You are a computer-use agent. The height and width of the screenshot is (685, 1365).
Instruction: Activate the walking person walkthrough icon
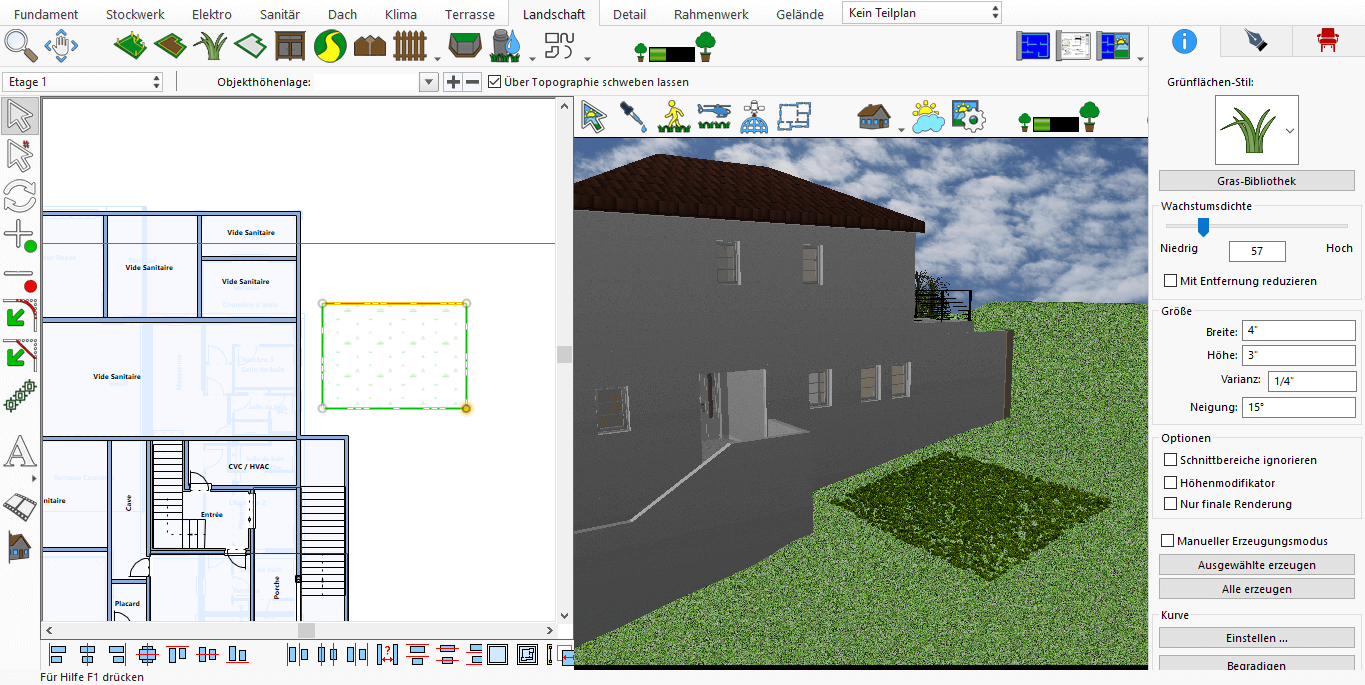(673, 117)
